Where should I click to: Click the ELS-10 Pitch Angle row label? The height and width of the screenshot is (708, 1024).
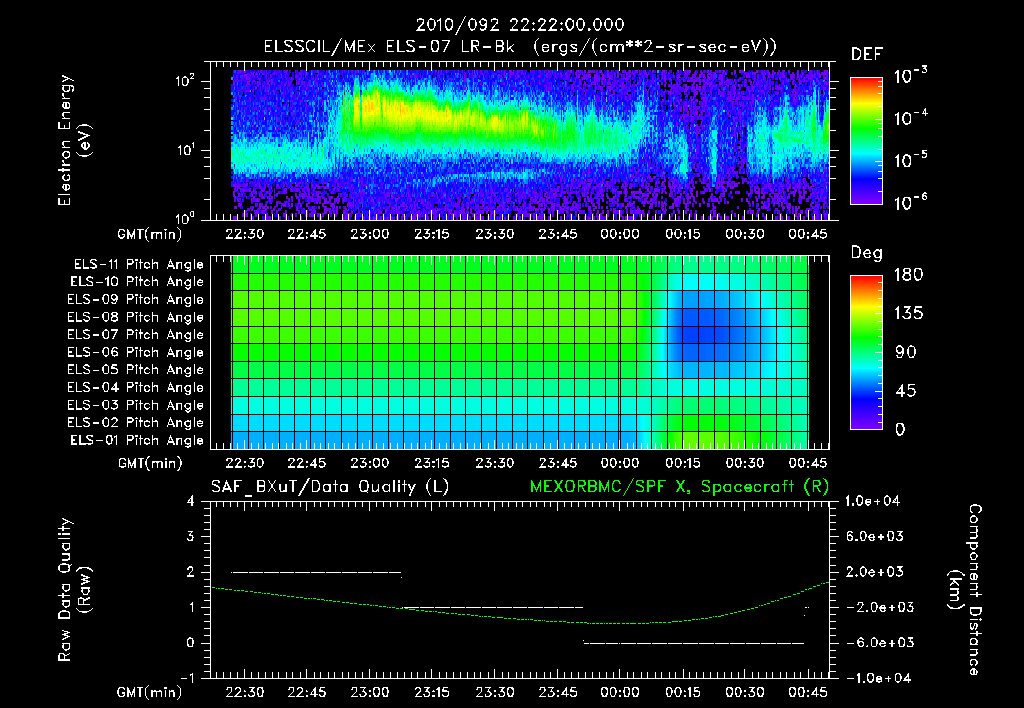(137, 282)
